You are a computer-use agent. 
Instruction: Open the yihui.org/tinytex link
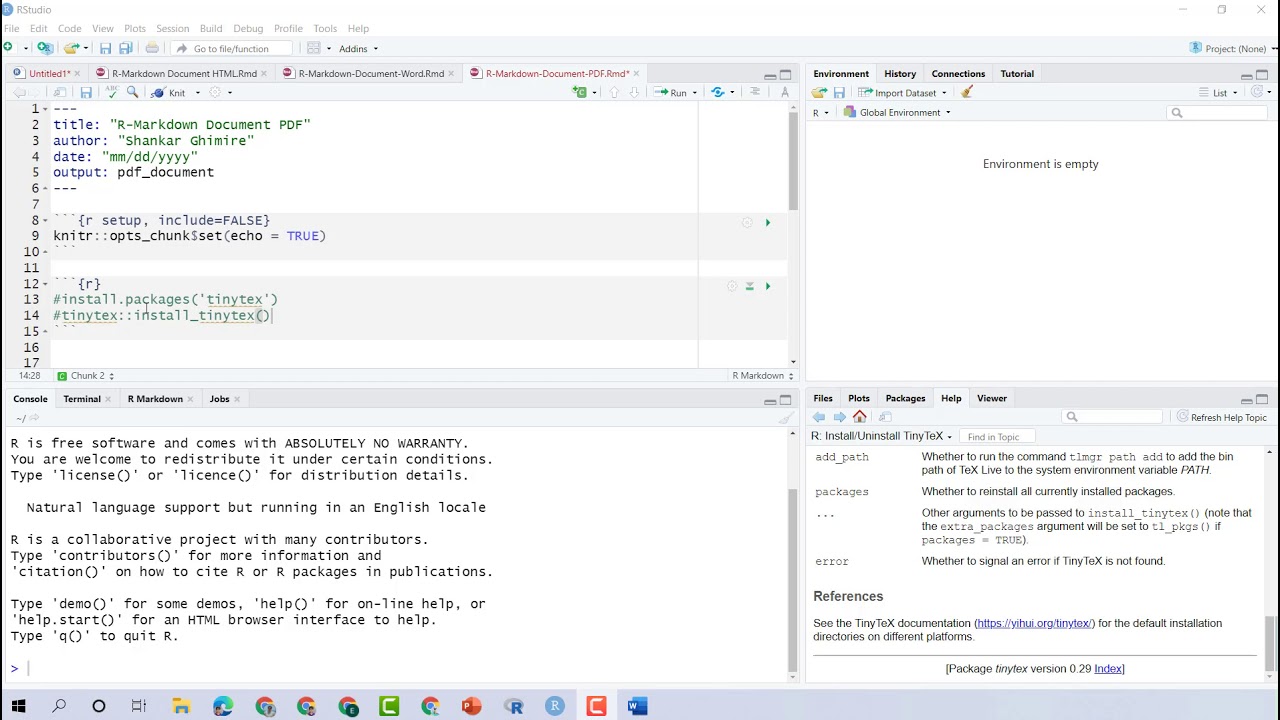click(1034, 623)
